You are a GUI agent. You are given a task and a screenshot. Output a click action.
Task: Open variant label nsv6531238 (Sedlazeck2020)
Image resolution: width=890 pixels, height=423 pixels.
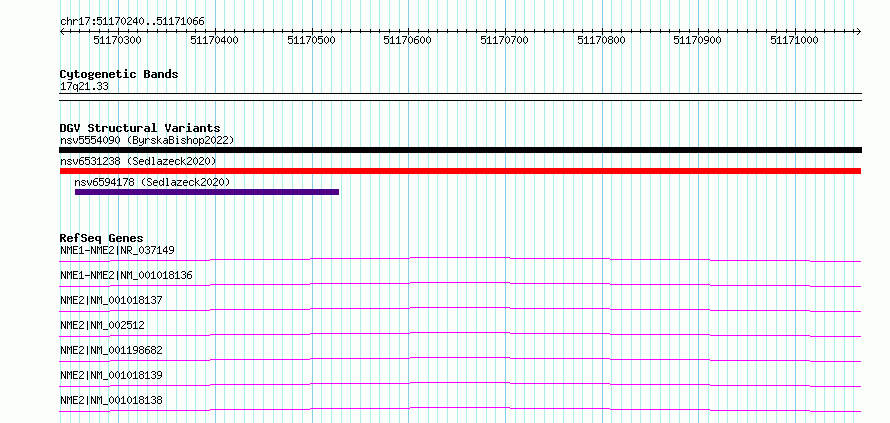coord(138,161)
